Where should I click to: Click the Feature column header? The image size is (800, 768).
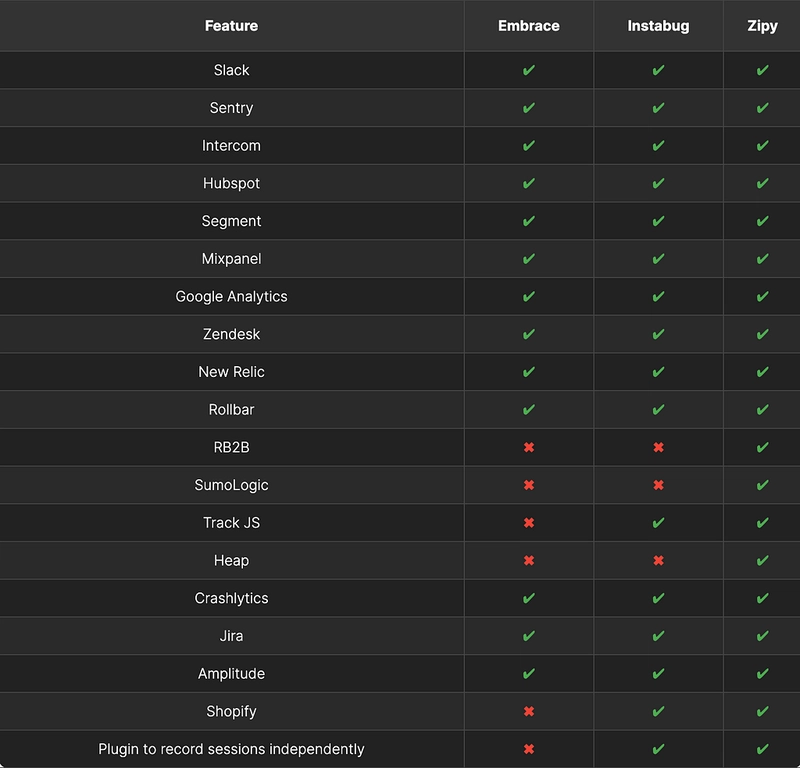231,26
